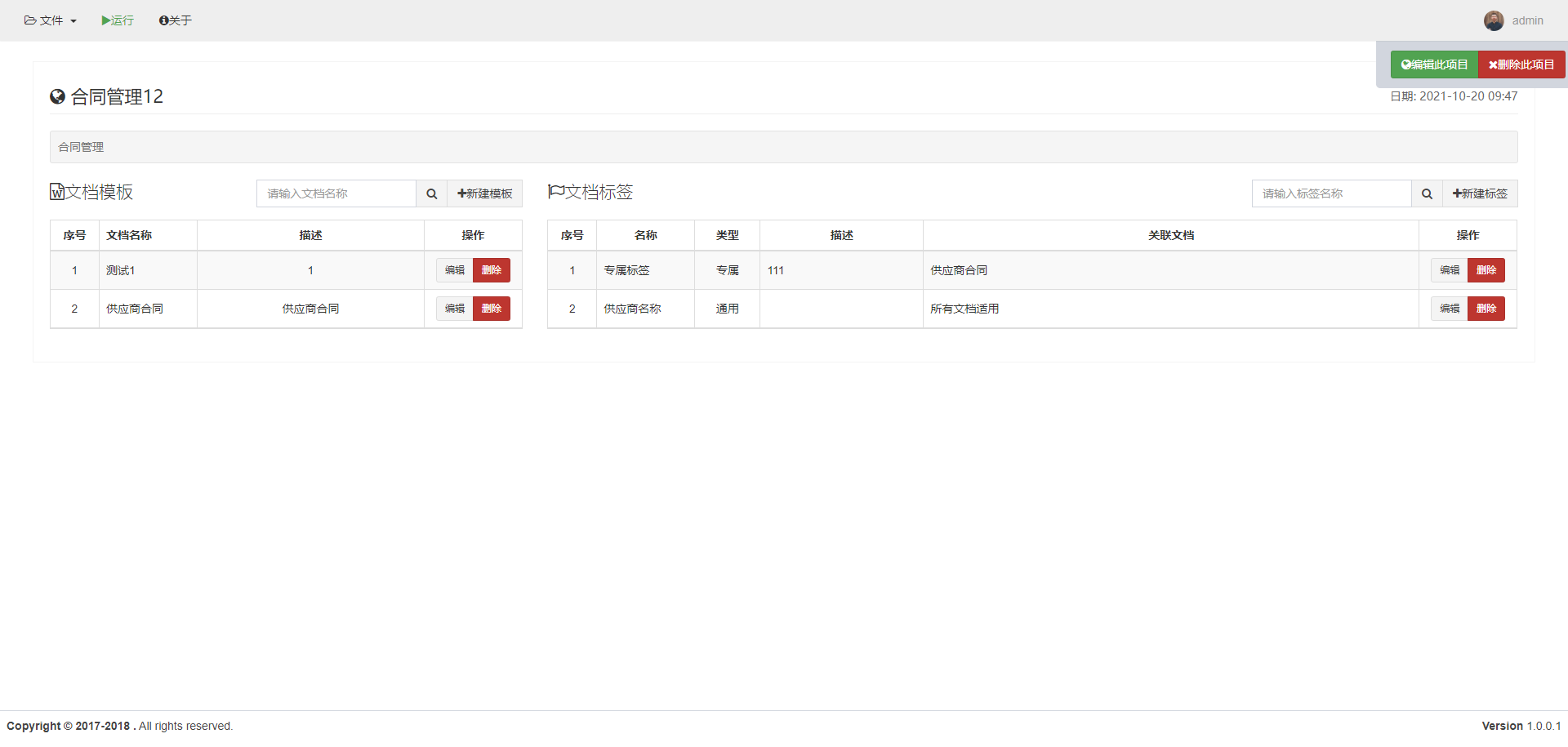The width and height of the screenshot is (1568, 747).
Task: Click 供应商合同 in the 文档名称 column
Action: tap(135, 309)
